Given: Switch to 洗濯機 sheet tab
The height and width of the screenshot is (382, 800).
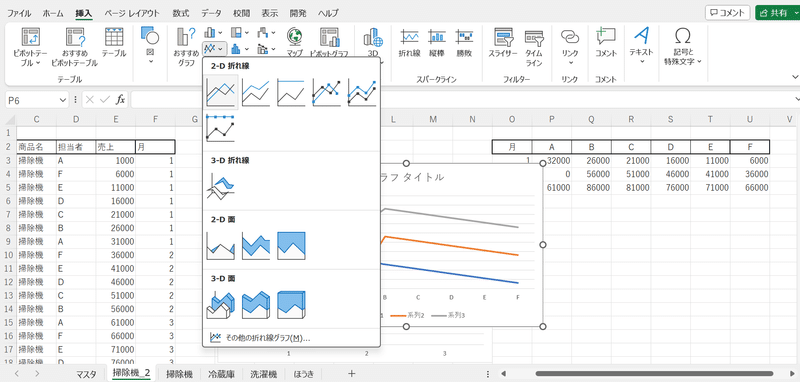Looking at the screenshot, I should click(x=263, y=374).
